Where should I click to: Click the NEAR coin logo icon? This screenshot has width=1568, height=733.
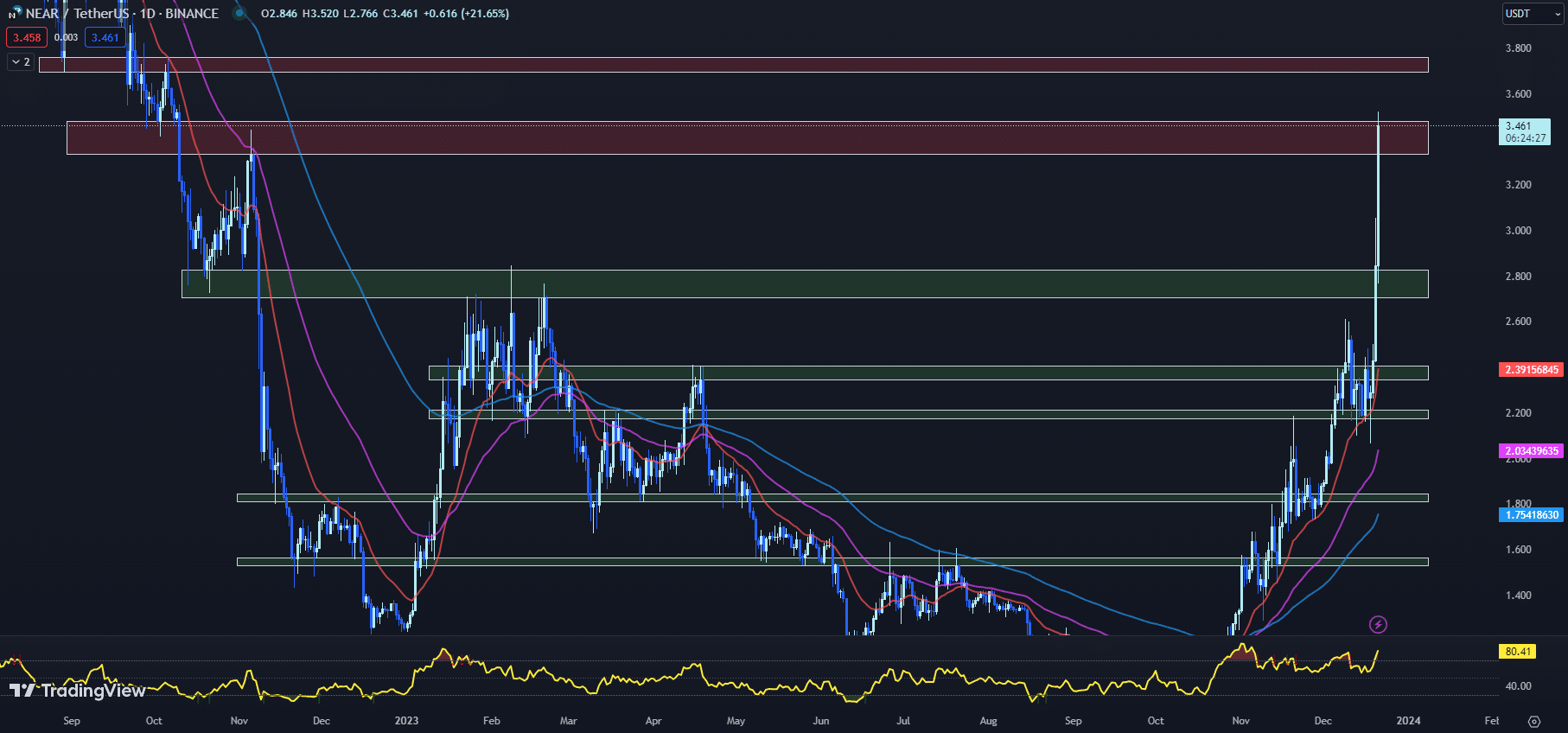[15, 13]
